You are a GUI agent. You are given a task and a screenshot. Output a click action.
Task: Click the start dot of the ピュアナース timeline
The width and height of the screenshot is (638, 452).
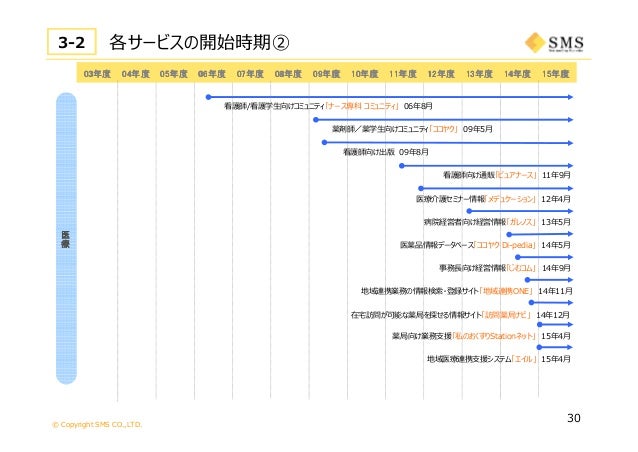click(x=402, y=166)
